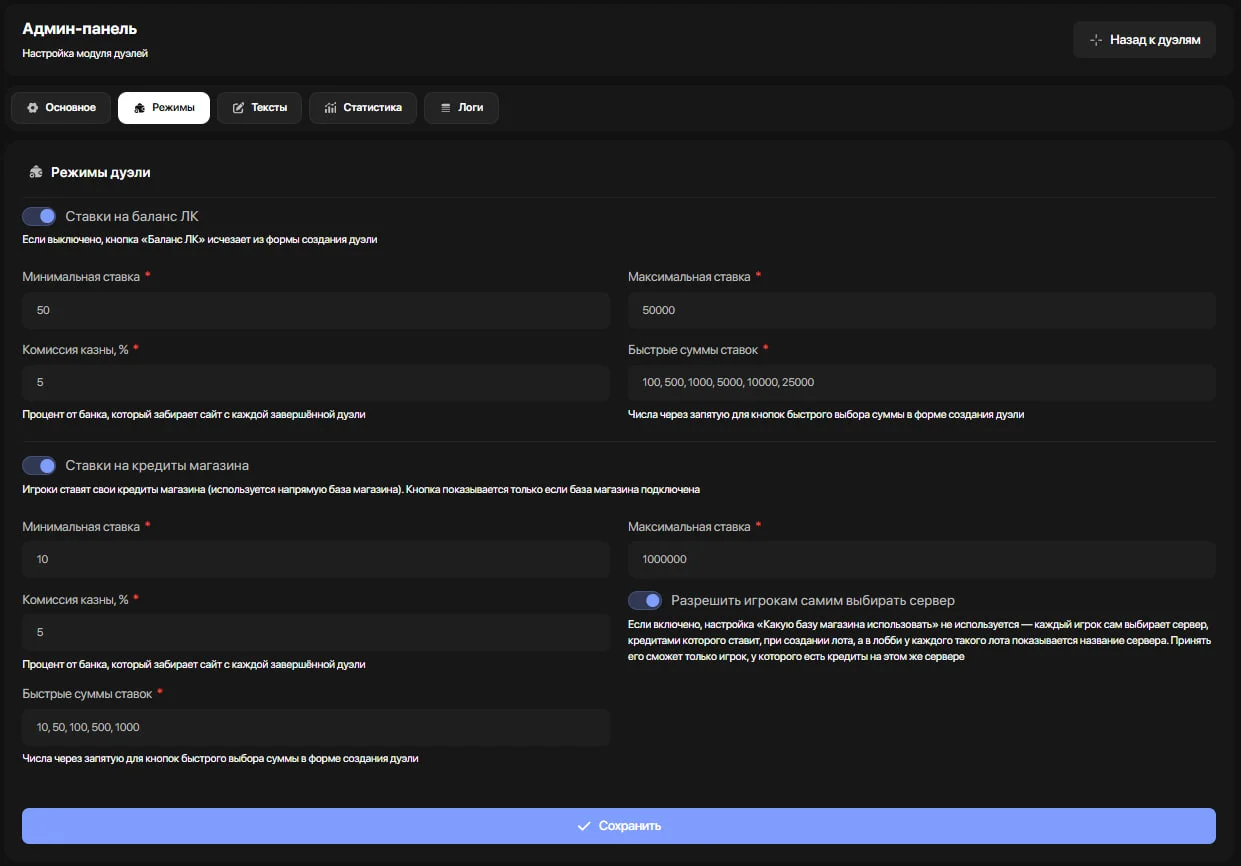The image size is (1241, 866).
Task: Click the Ставки на баланс ЛК label
Action: 132,216
